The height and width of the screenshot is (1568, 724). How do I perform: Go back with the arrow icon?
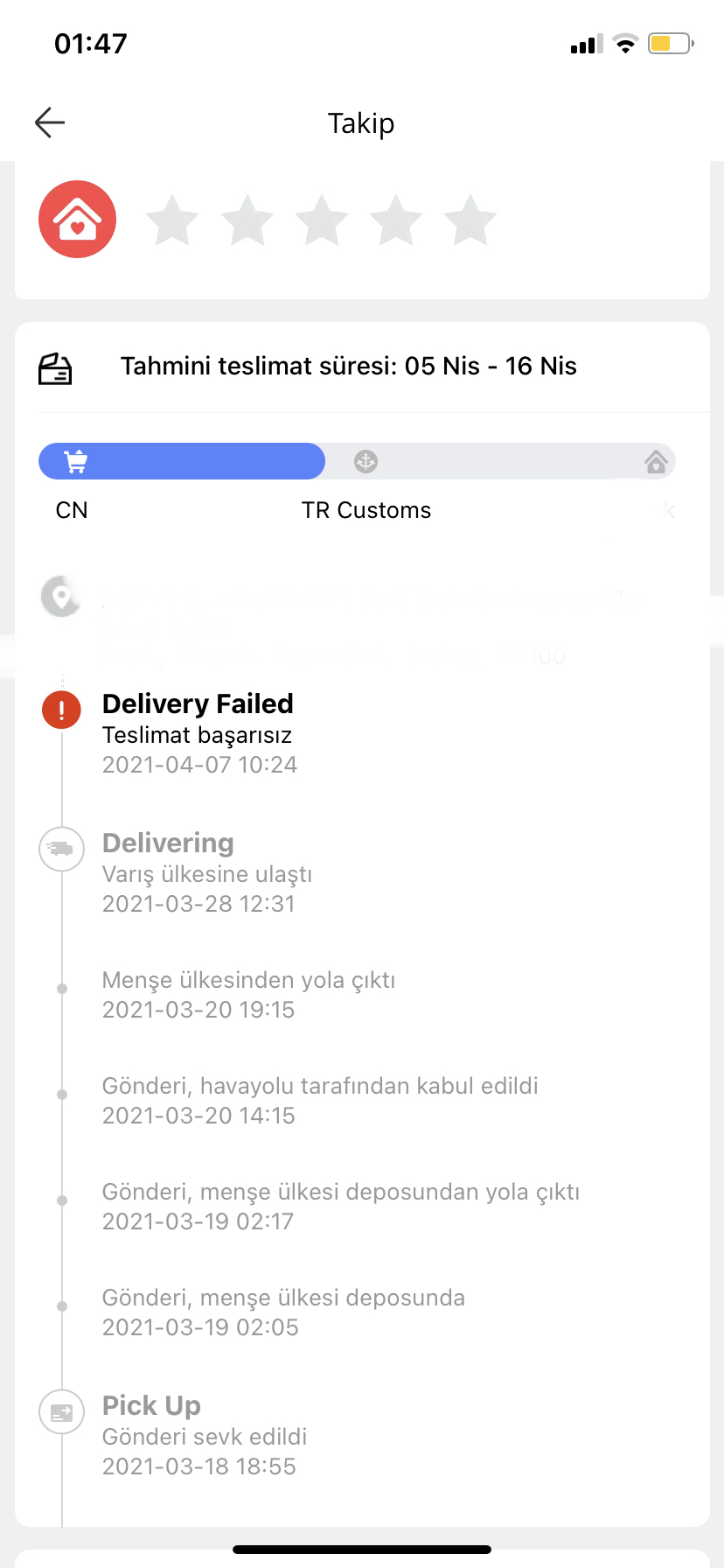[50, 122]
